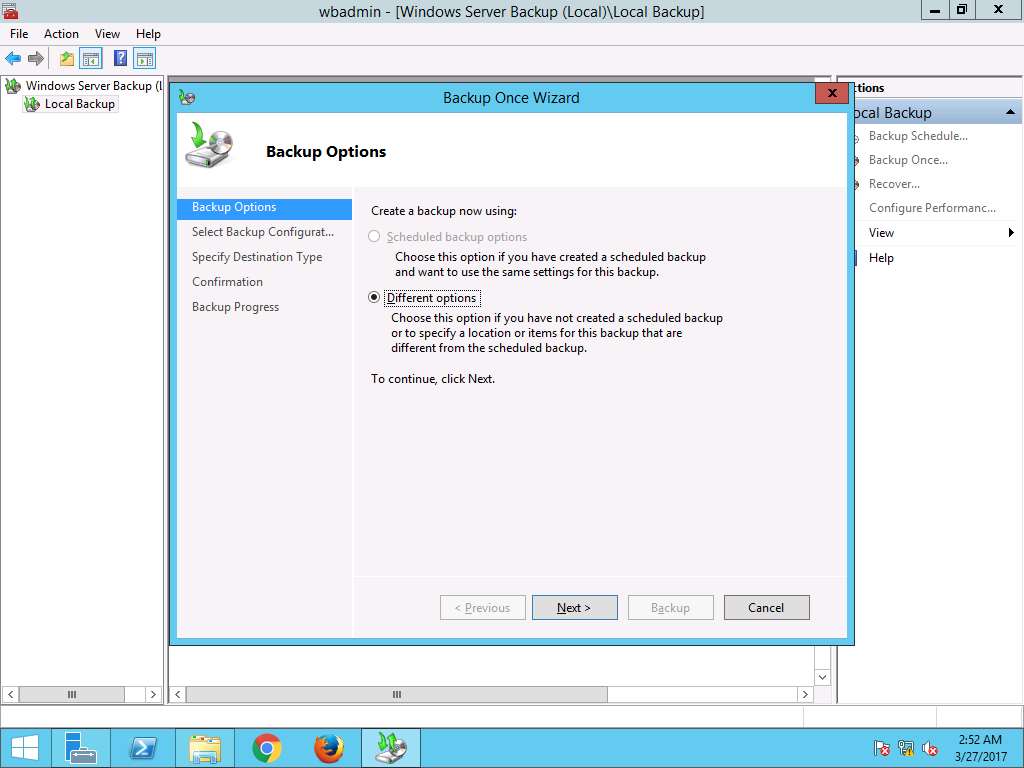Click the Forward arrow in the toolbar
1024x768 pixels.
point(36,59)
